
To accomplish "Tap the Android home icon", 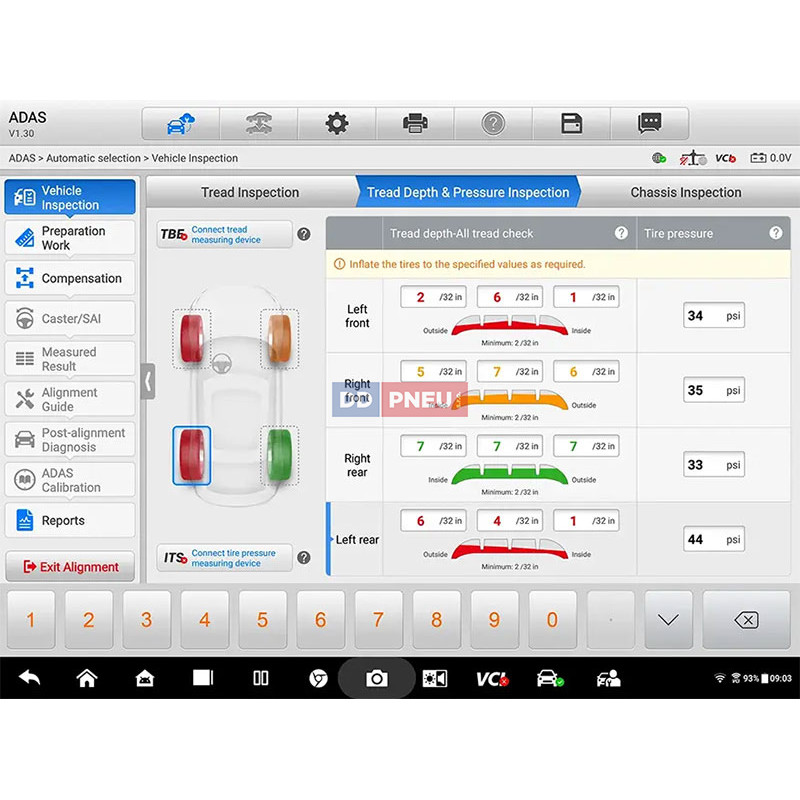I will 87,678.
